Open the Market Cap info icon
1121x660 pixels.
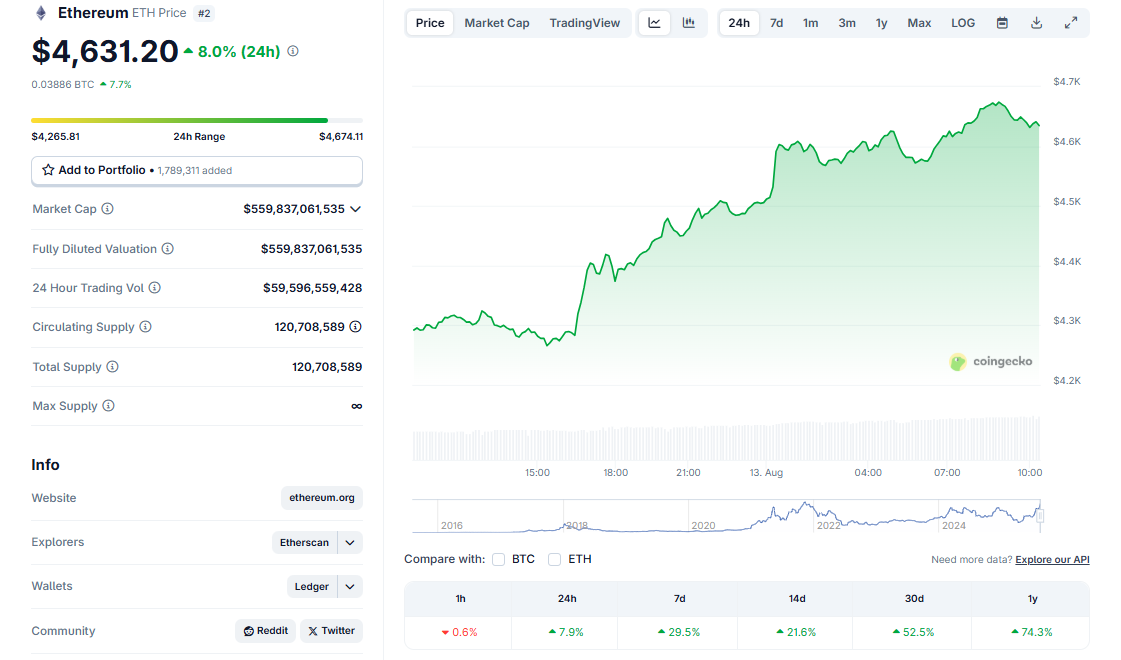click(x=107, y=209)
